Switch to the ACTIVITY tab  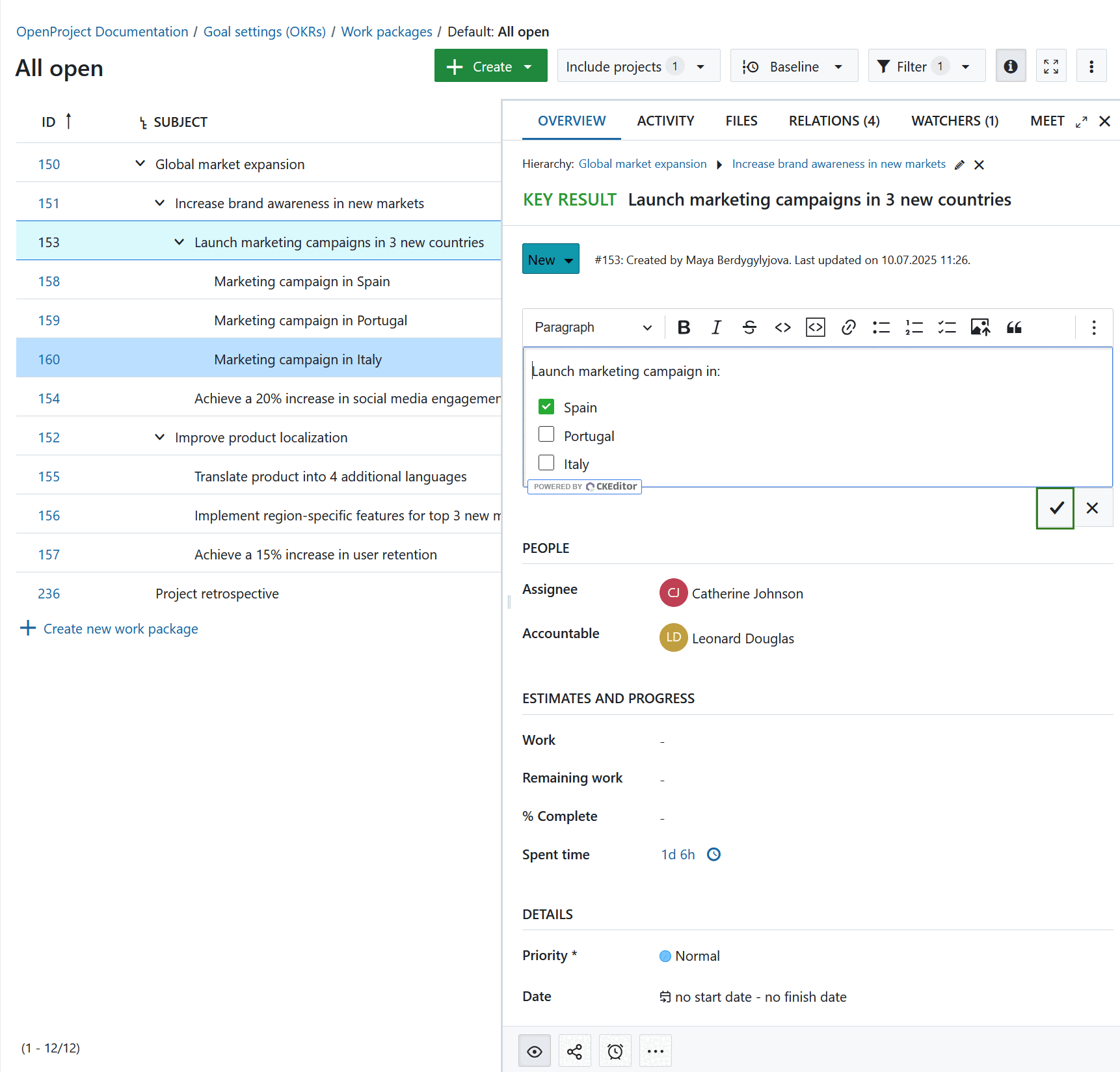(x=665, y=121)
